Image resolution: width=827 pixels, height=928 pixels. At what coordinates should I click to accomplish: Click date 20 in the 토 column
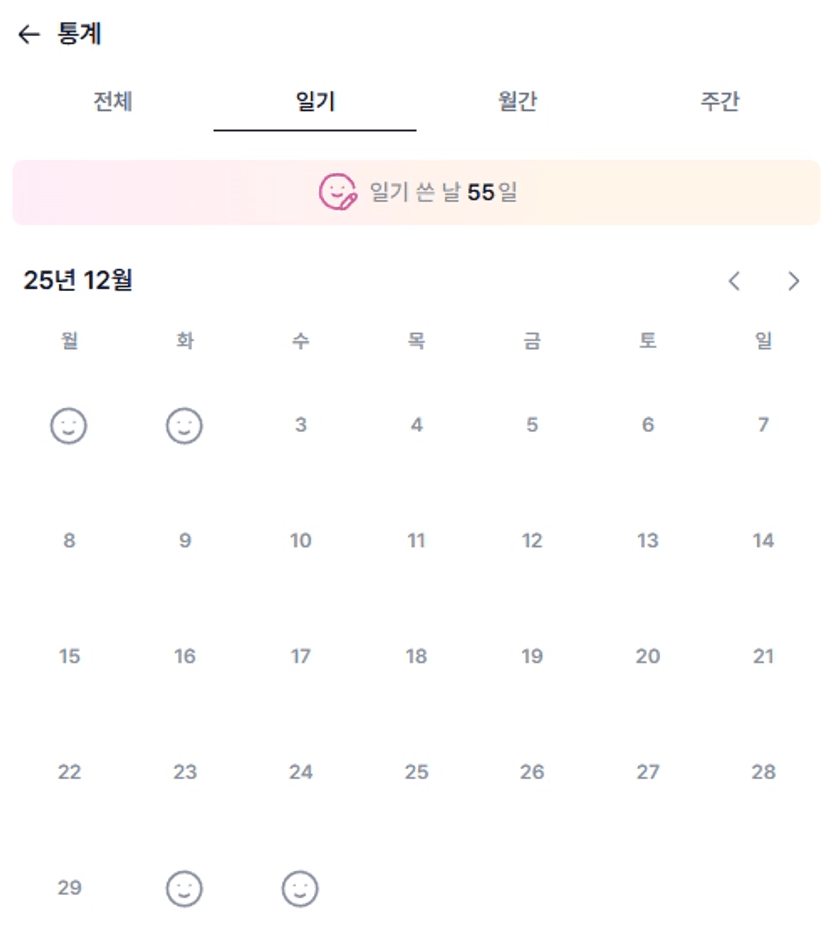click(x=648, y=657)
